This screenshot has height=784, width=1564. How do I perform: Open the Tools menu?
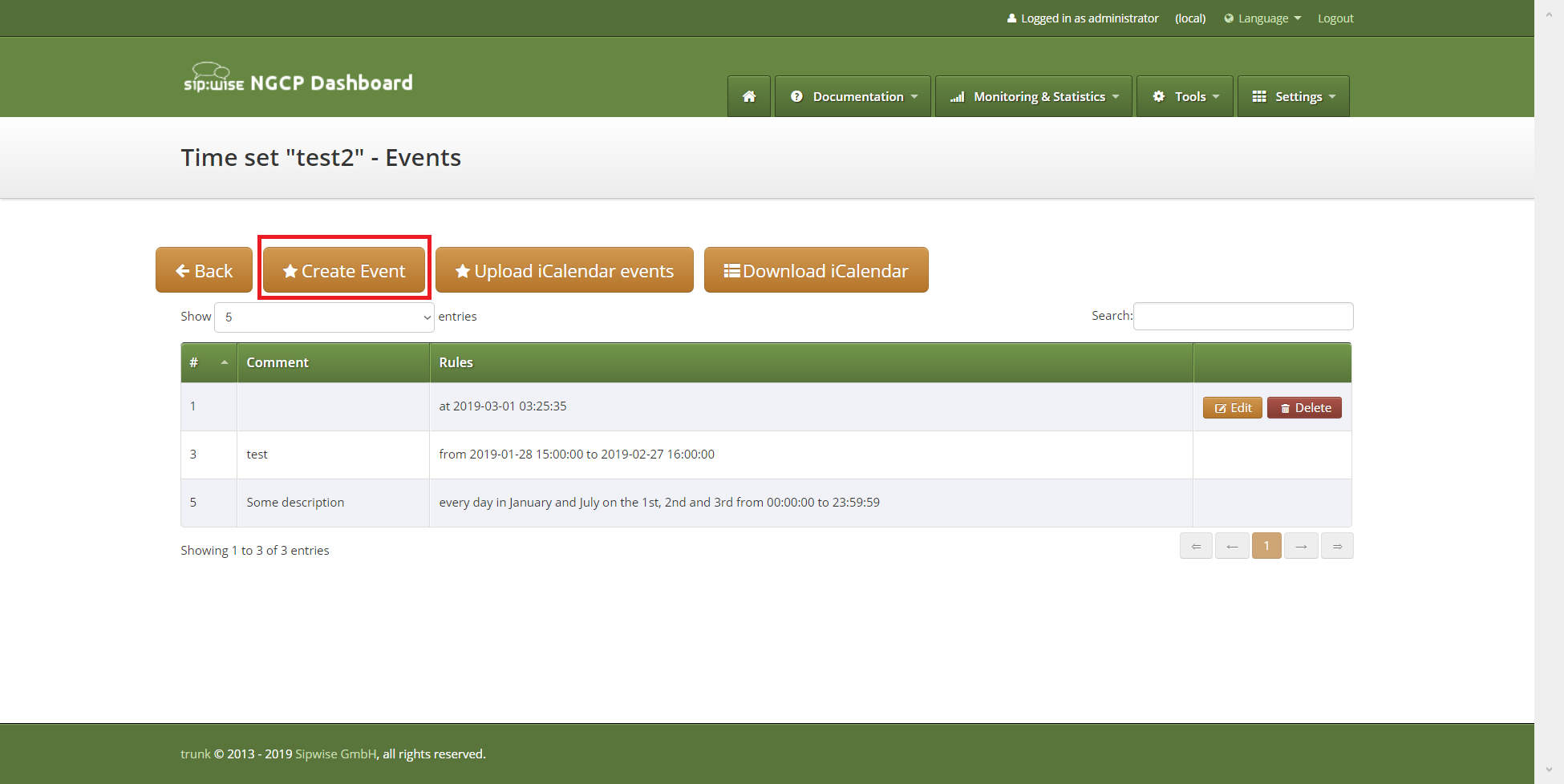pos(1185,96)
